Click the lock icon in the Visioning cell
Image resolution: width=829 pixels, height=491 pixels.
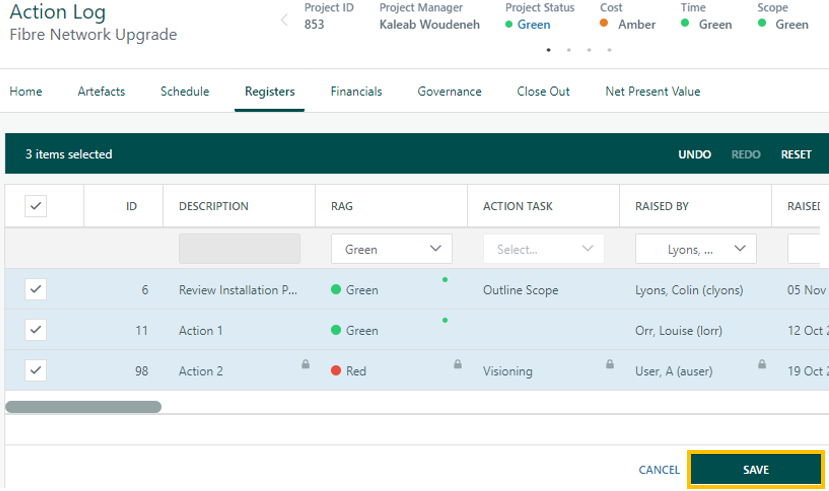pyautogui.click(x=610, y=364)
